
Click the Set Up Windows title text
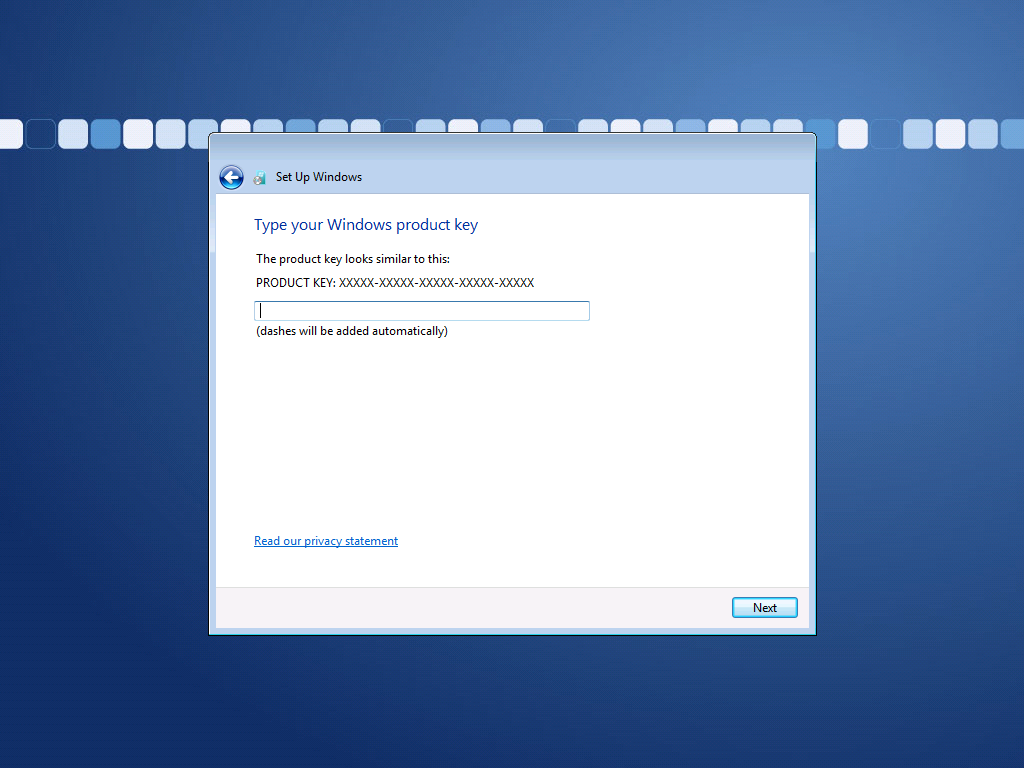coord(319,177)
